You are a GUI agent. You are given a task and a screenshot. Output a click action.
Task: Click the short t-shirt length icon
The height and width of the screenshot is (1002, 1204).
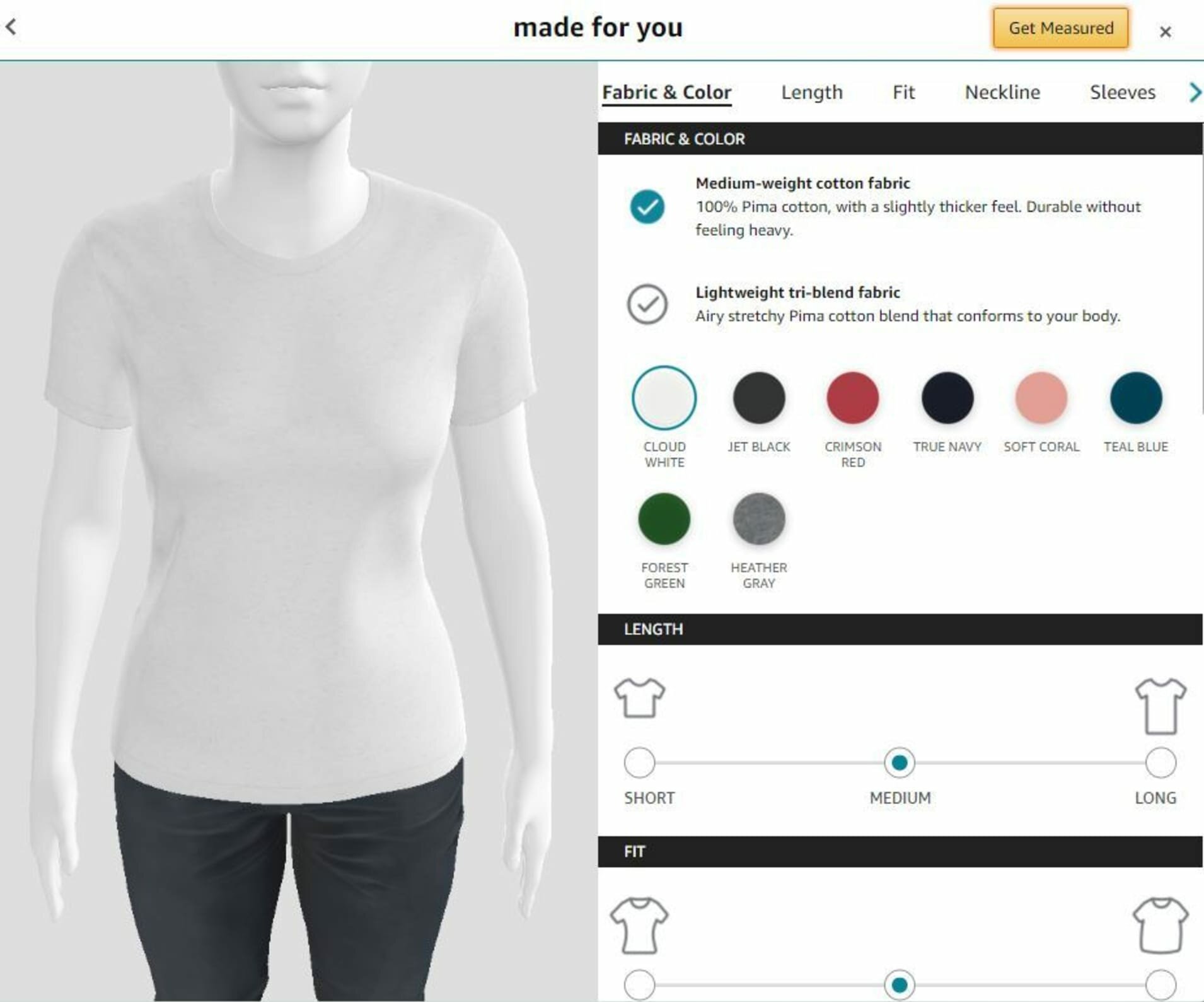point(639,698)
